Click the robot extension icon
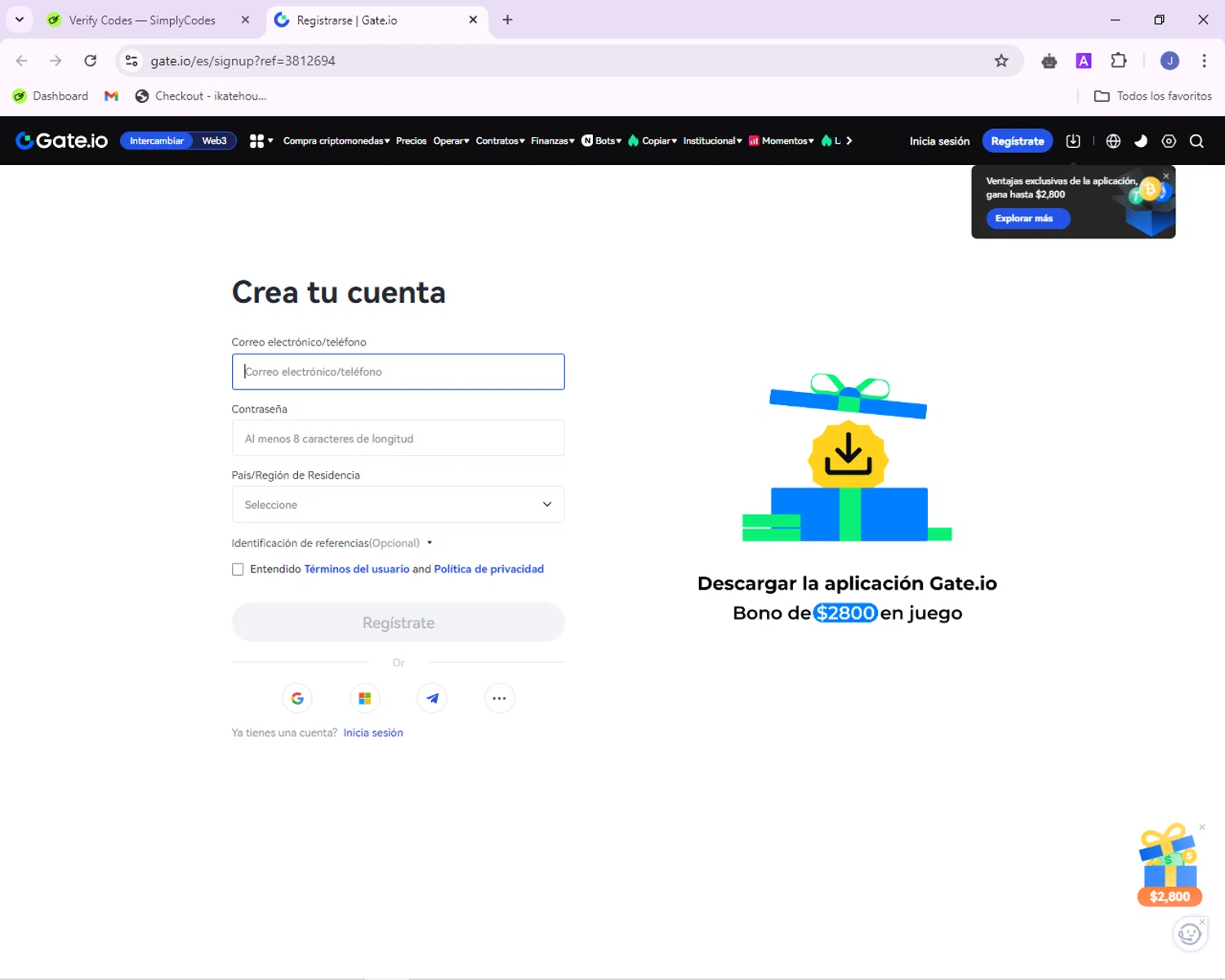 [x=1049, y=60]
